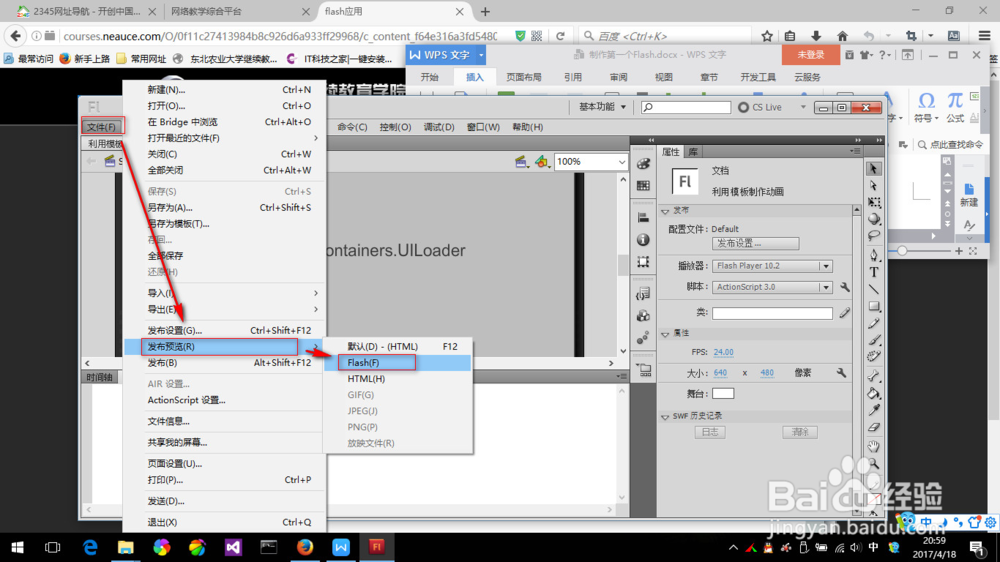Open the 基本功能 workspace dropdown
The width and height of the screenshot is (1000, 562).
coord(601,107)
